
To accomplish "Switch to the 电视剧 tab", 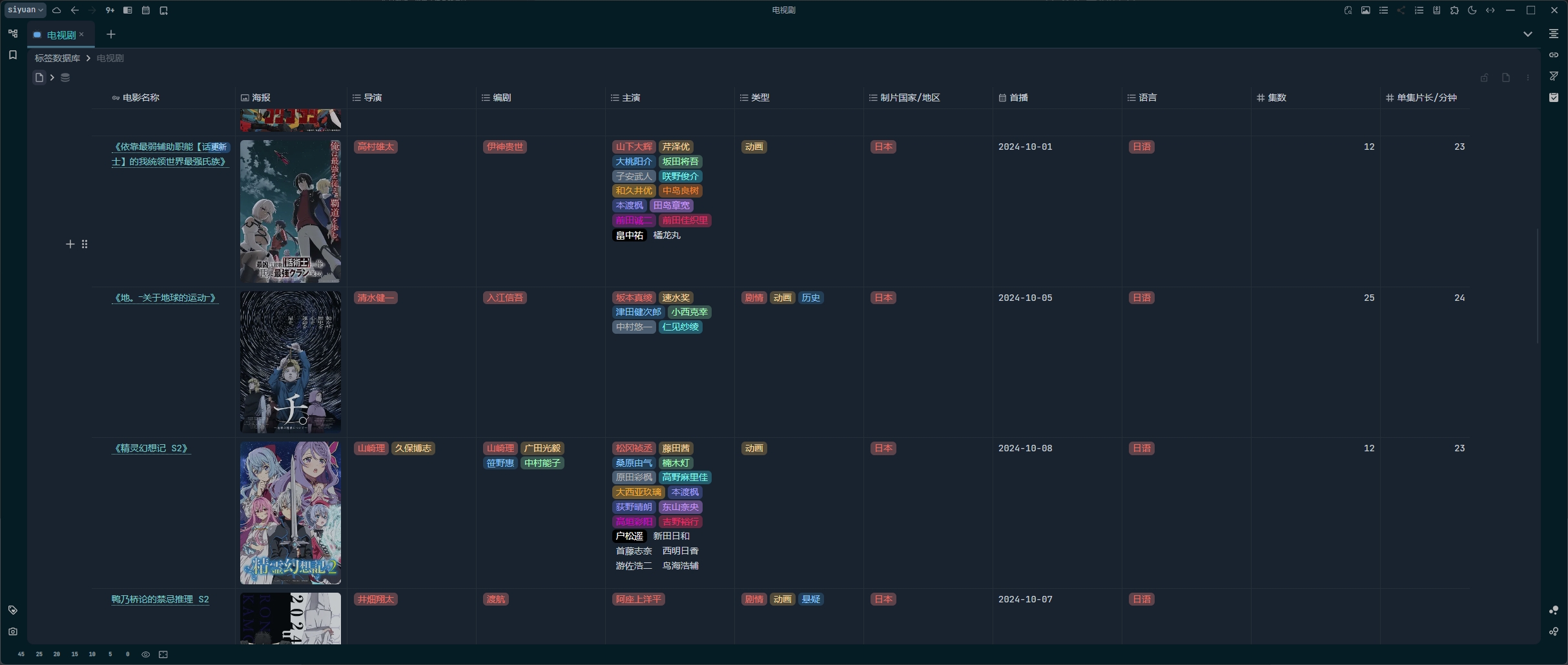I will coord(61,35).
